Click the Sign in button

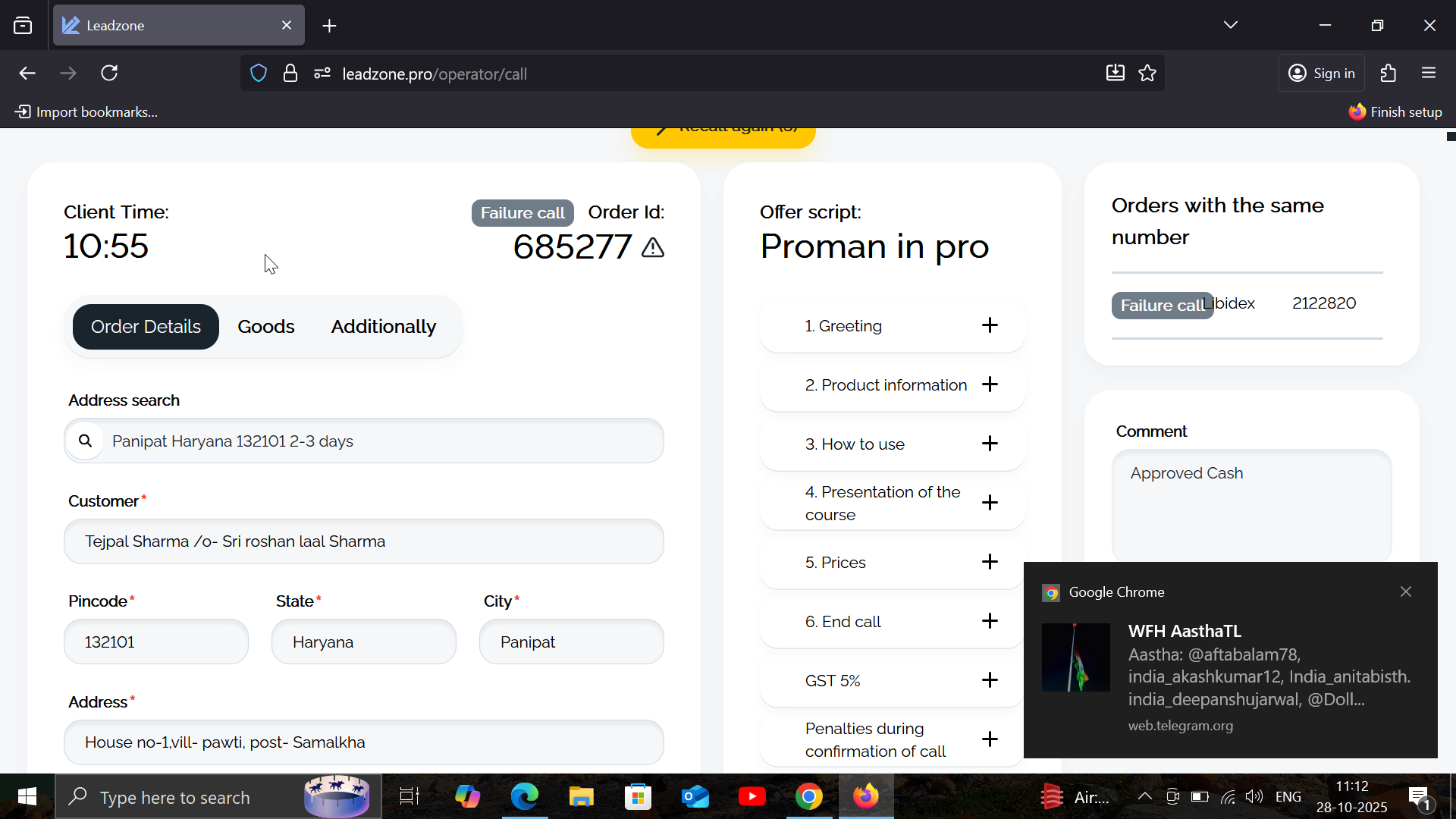click(x=1322, y=74)
